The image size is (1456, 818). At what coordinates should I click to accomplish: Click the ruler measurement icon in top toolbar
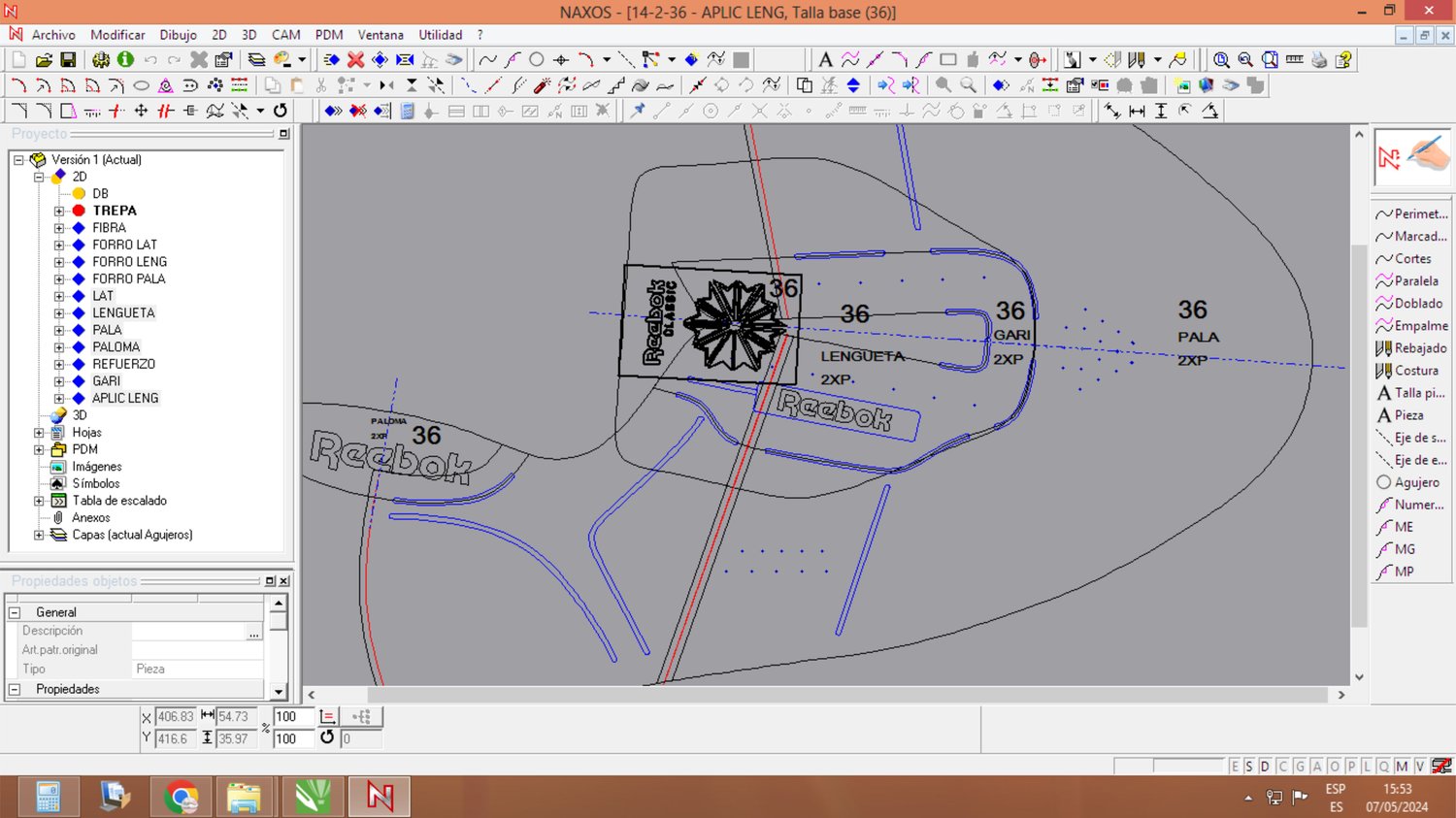click(x=1294, y=60)
